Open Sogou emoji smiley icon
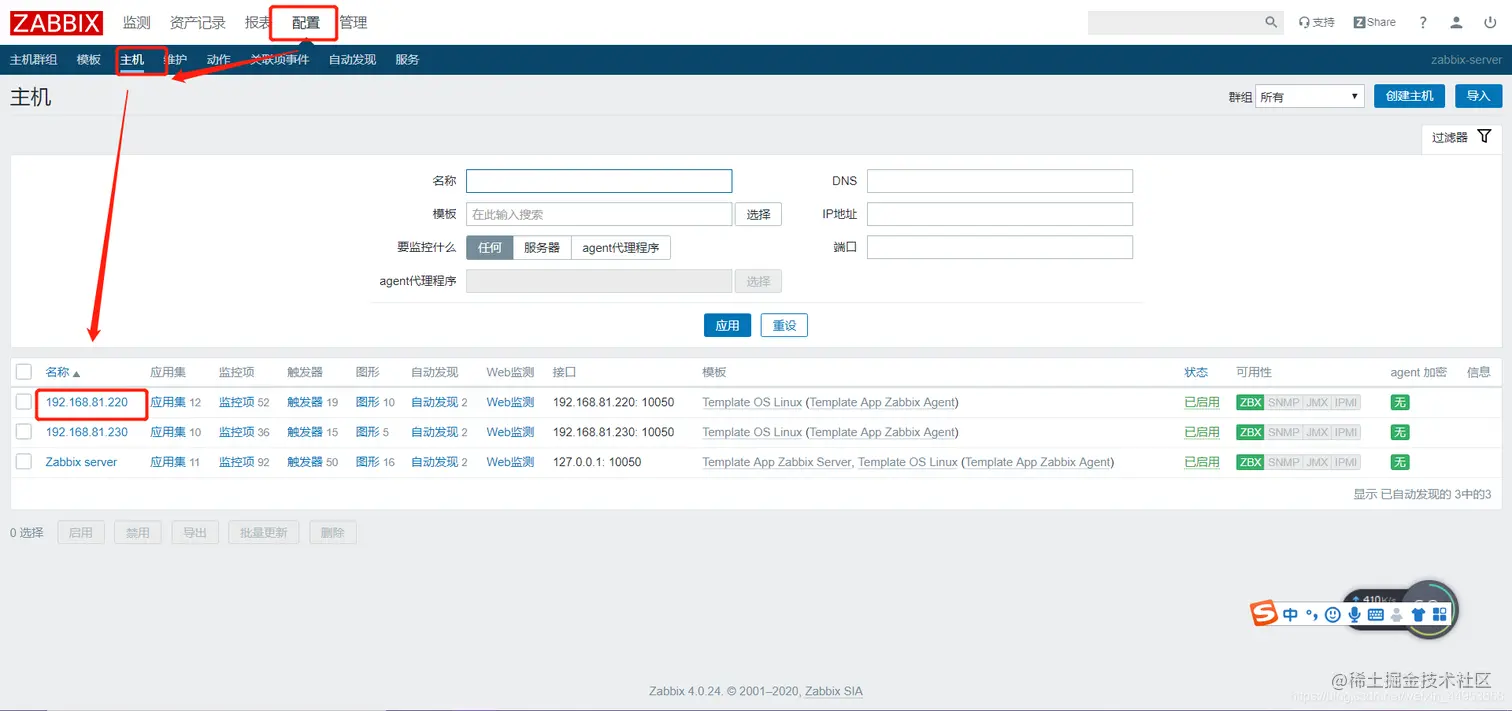 pos(1333,615)
